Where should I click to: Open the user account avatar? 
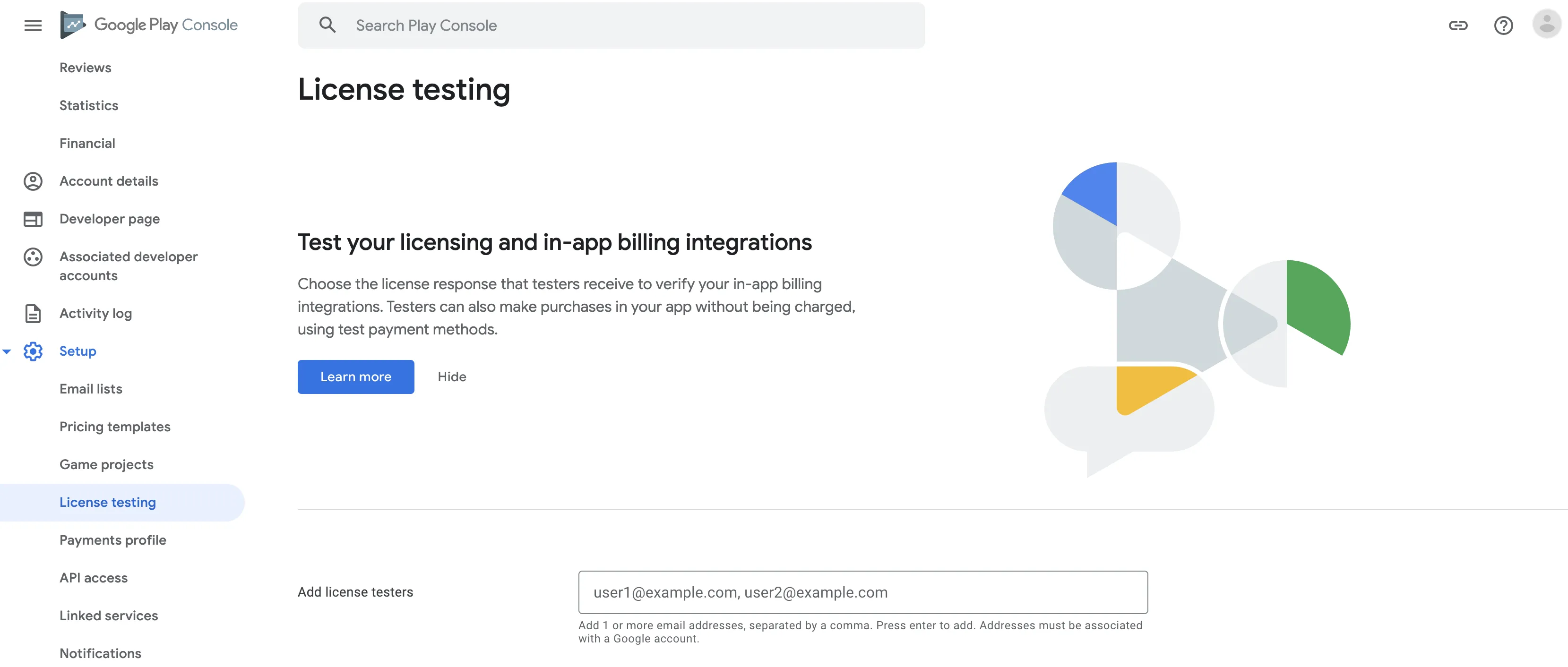point(1546,25)
